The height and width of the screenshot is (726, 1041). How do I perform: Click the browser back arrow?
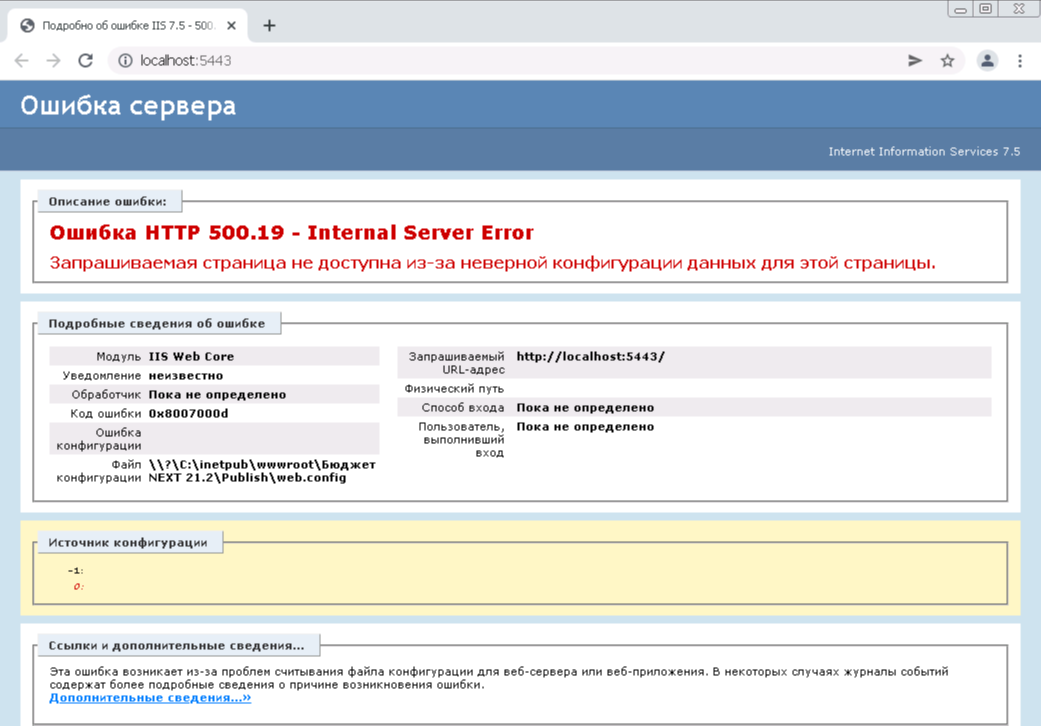22,60
